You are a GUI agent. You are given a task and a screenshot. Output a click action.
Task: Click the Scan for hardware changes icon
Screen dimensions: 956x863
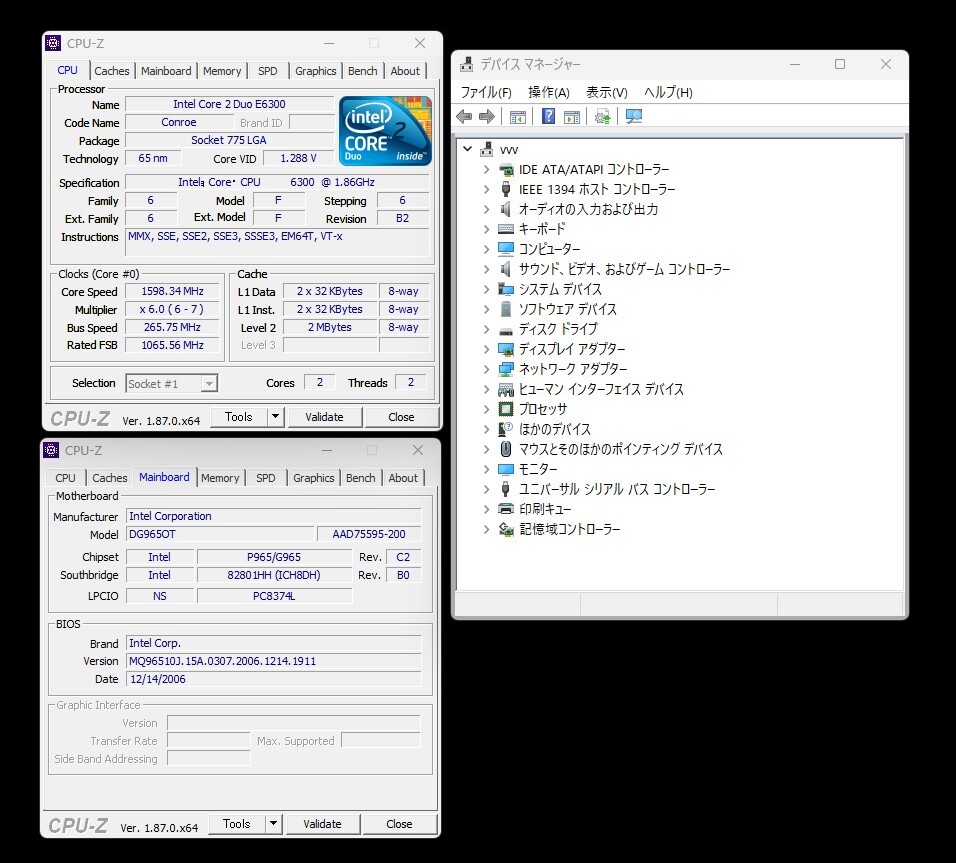[601, 116]
